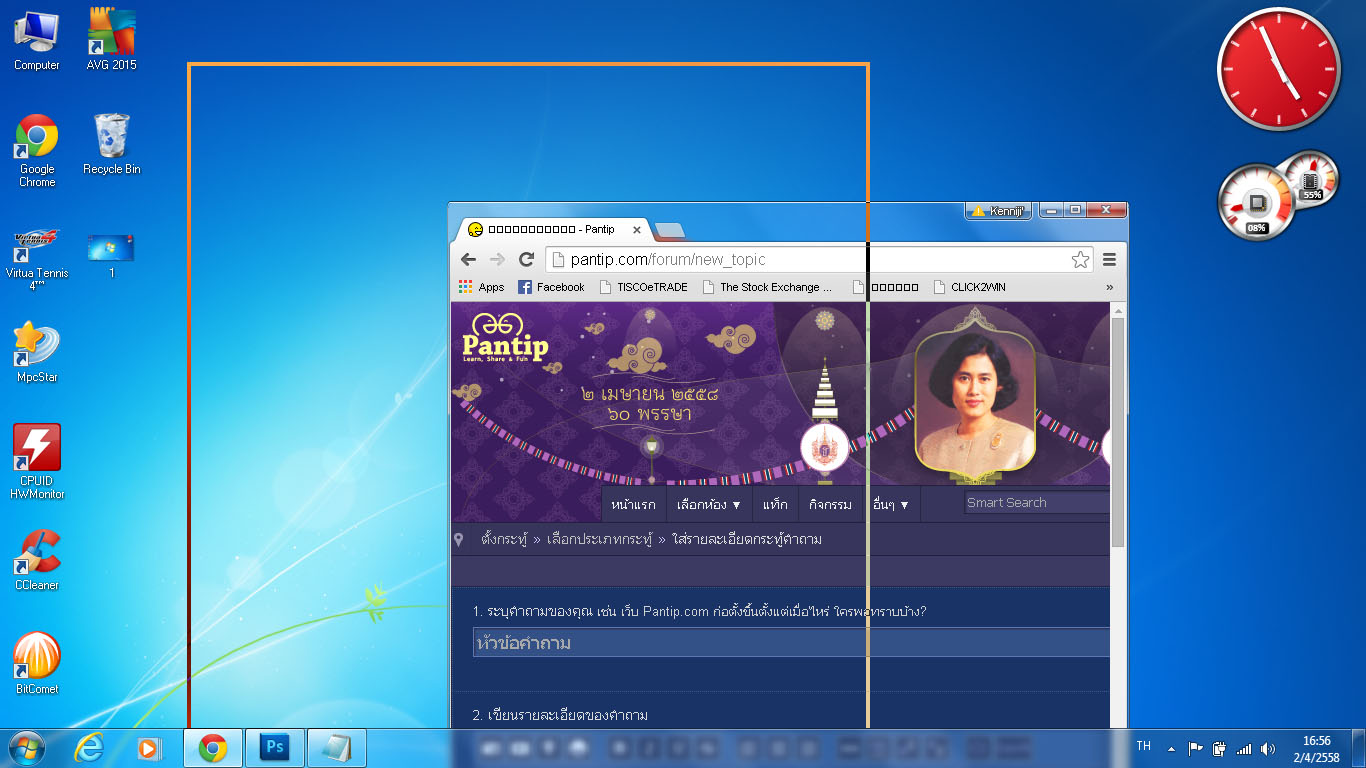
Task: Click the ใส่รายละเอียดกระทู้คำถาม breadcrumb text
Action: [x=747, y=539]
